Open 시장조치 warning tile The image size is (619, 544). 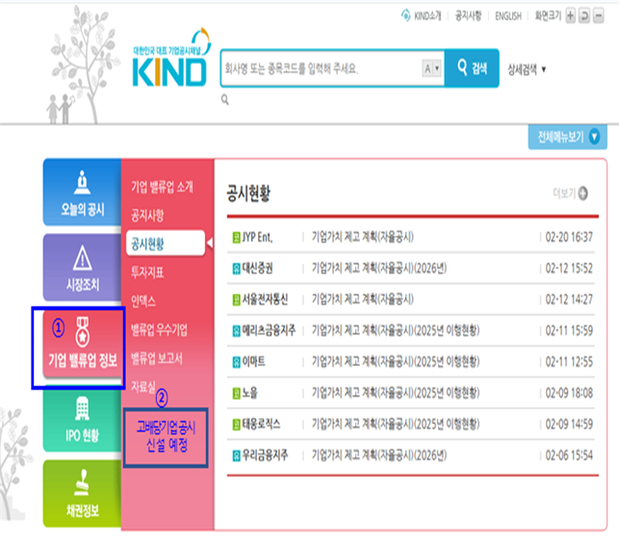pyautogui.click(x=81, y=268)
